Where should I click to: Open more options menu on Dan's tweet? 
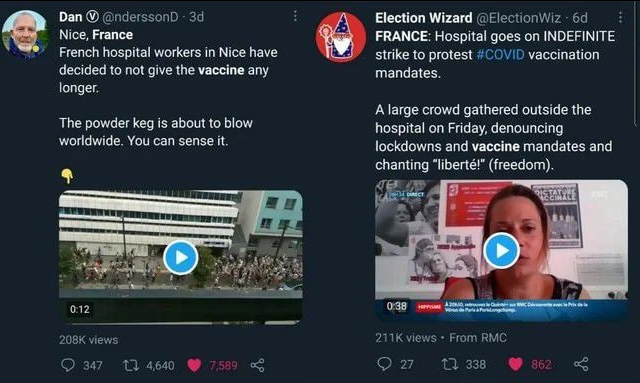[x=295, y=16]
